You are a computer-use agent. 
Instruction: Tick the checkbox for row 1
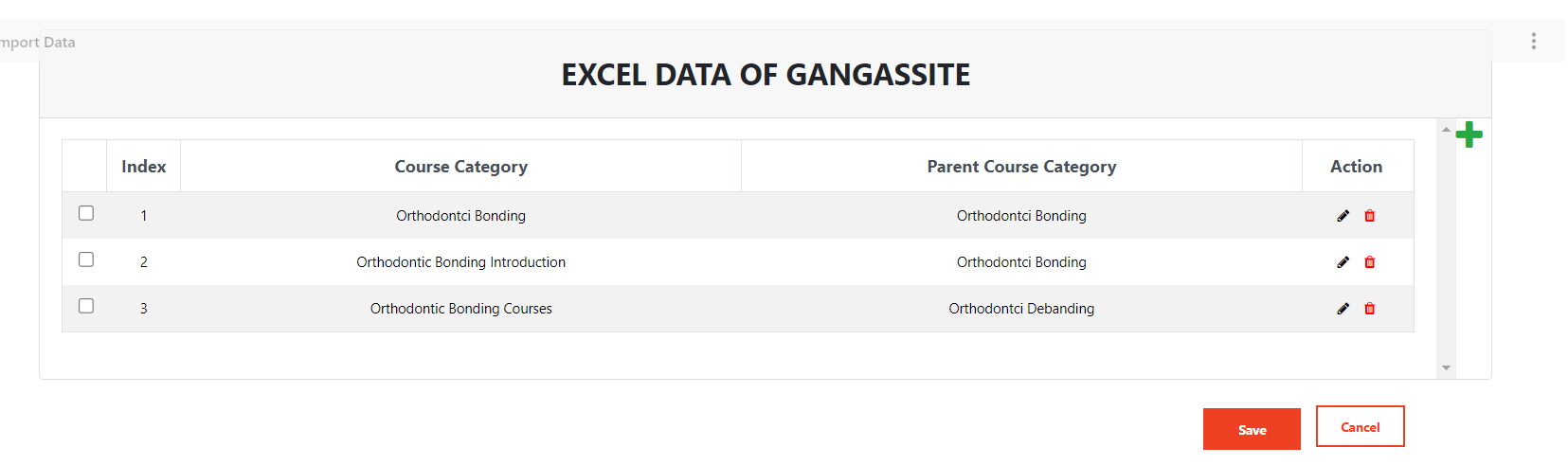pos(86,213)
